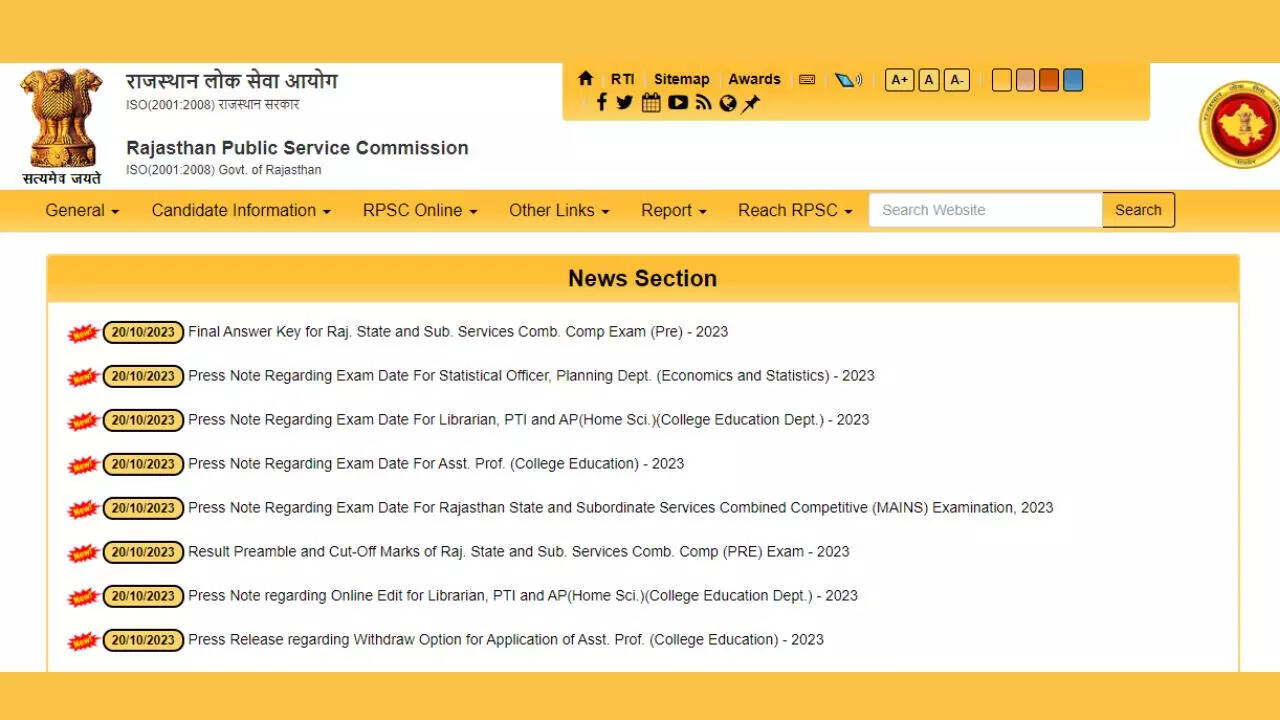Open the RPSC Online dropdown menu
The width and height of the screenshot is (1280, 720).
coord(420,210)
